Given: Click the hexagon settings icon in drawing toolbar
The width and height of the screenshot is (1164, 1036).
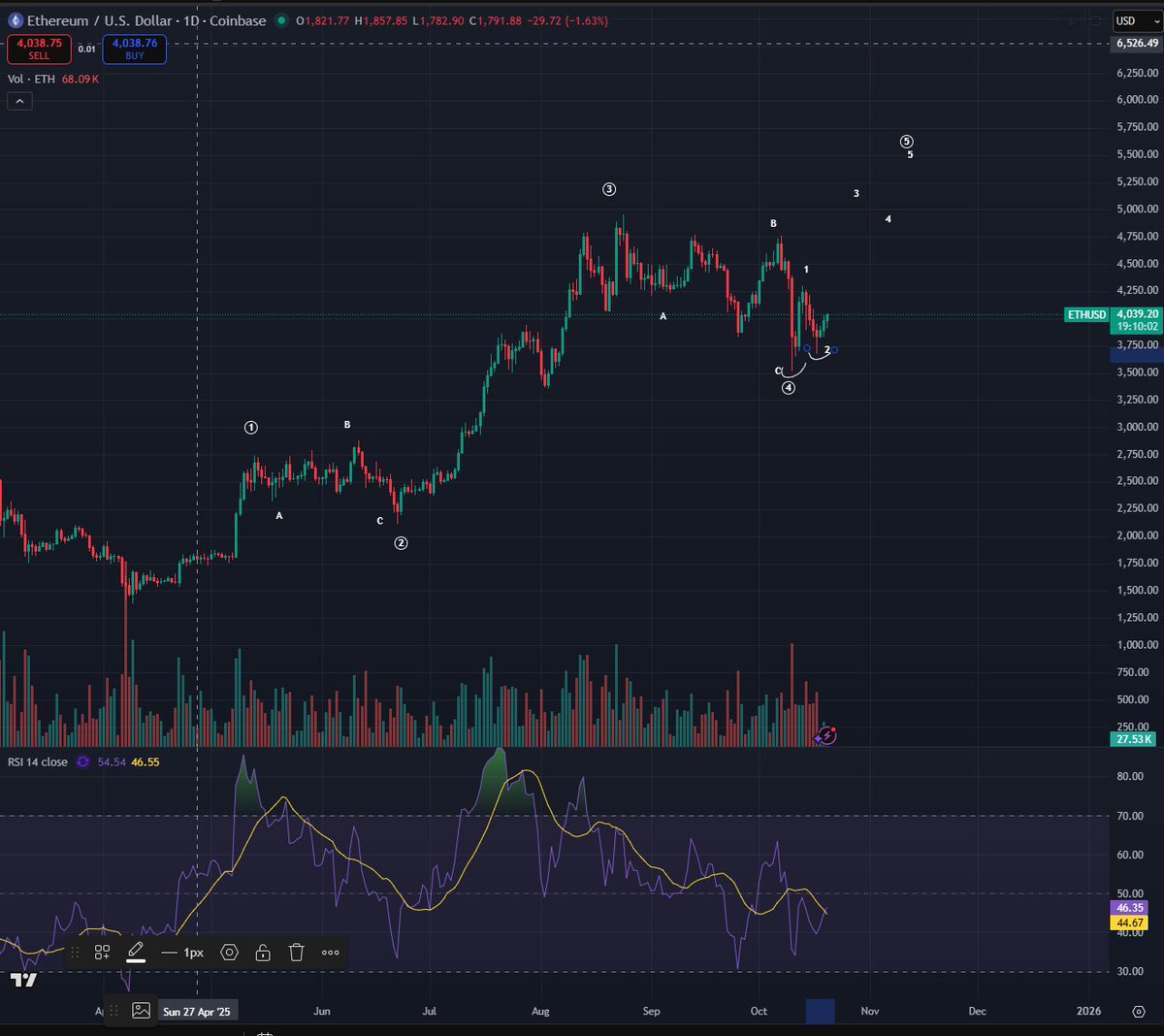Looking at the screenshot, I should (229, 953).
